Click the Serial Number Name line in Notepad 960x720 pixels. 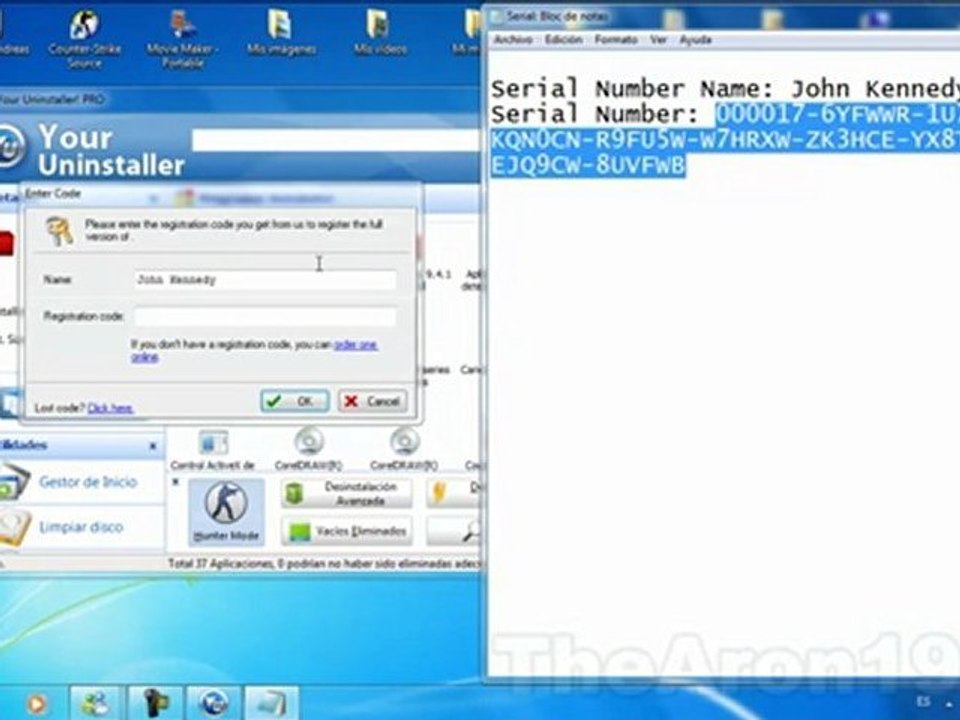click(x=725, y=89)
